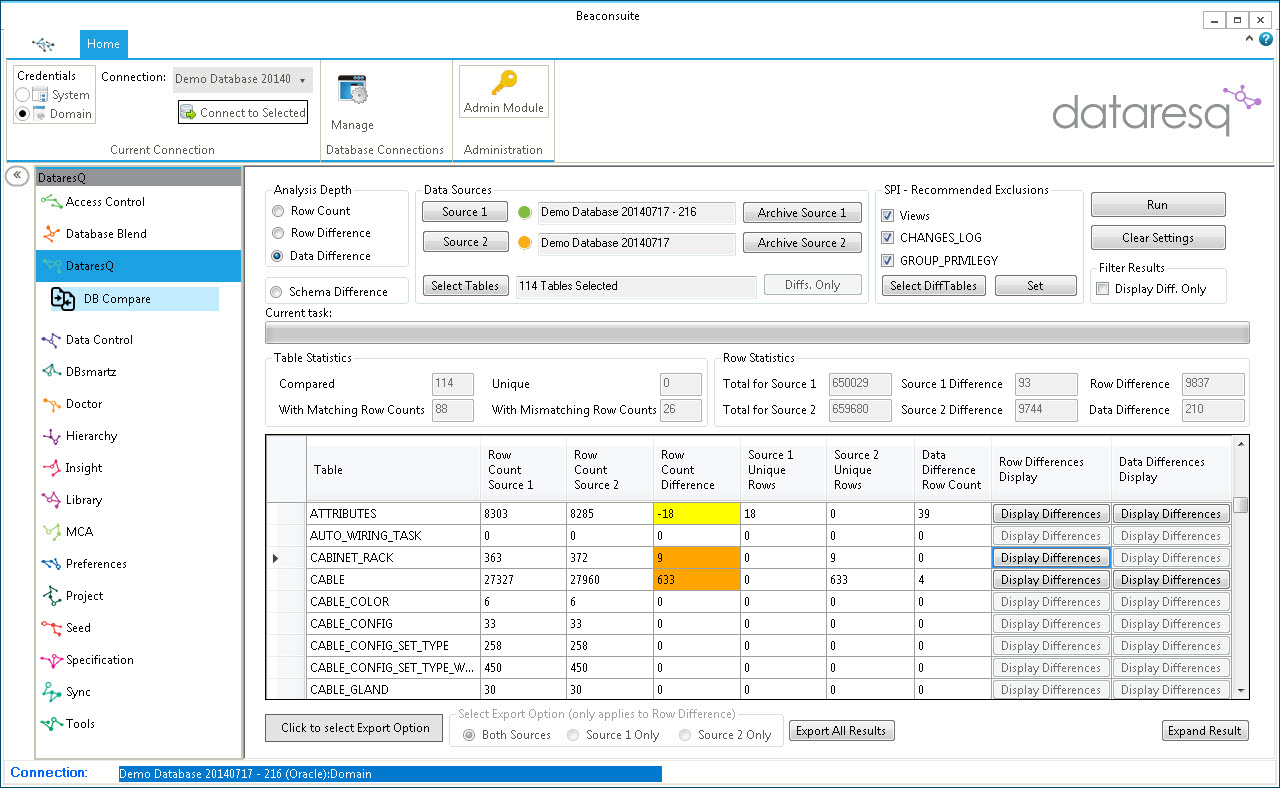Click the MCA sidebar icon
The width and height of the screenshot is (1280, 788).
pos(50,532)
